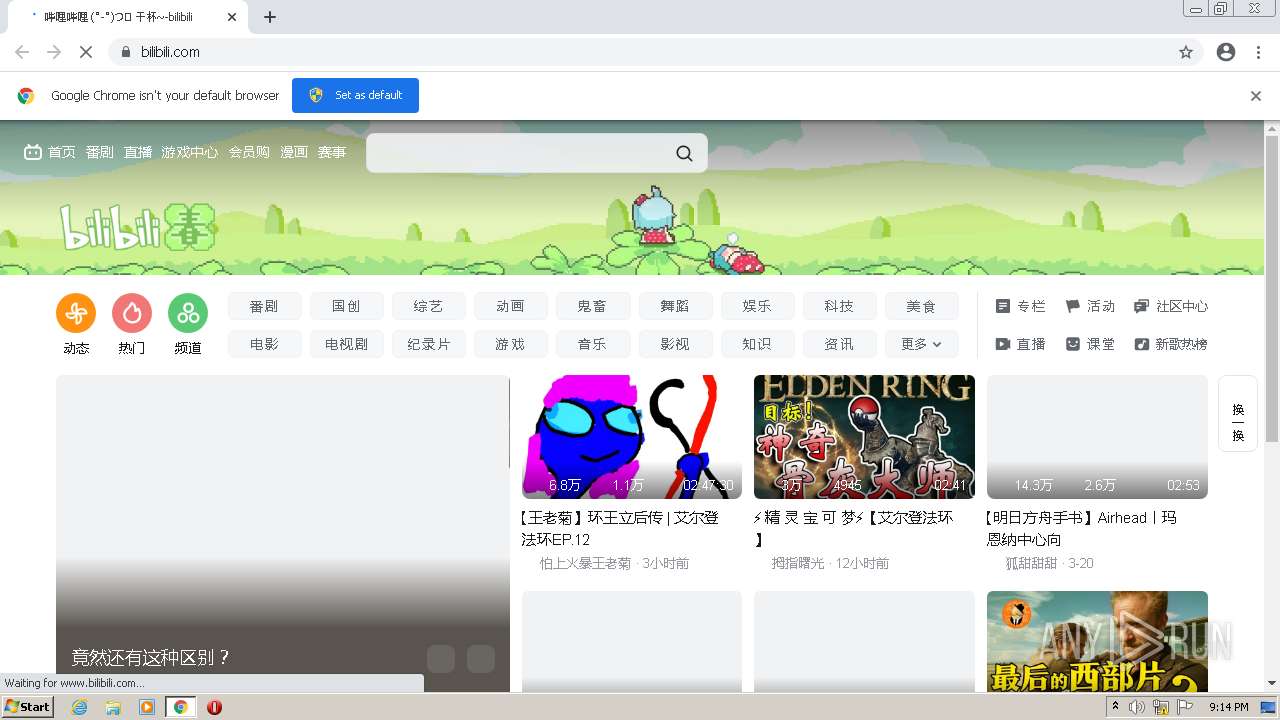Open 首页 with the TV icon
Image resolution: width=1280 pixels, height=720 pixels.
50,152
